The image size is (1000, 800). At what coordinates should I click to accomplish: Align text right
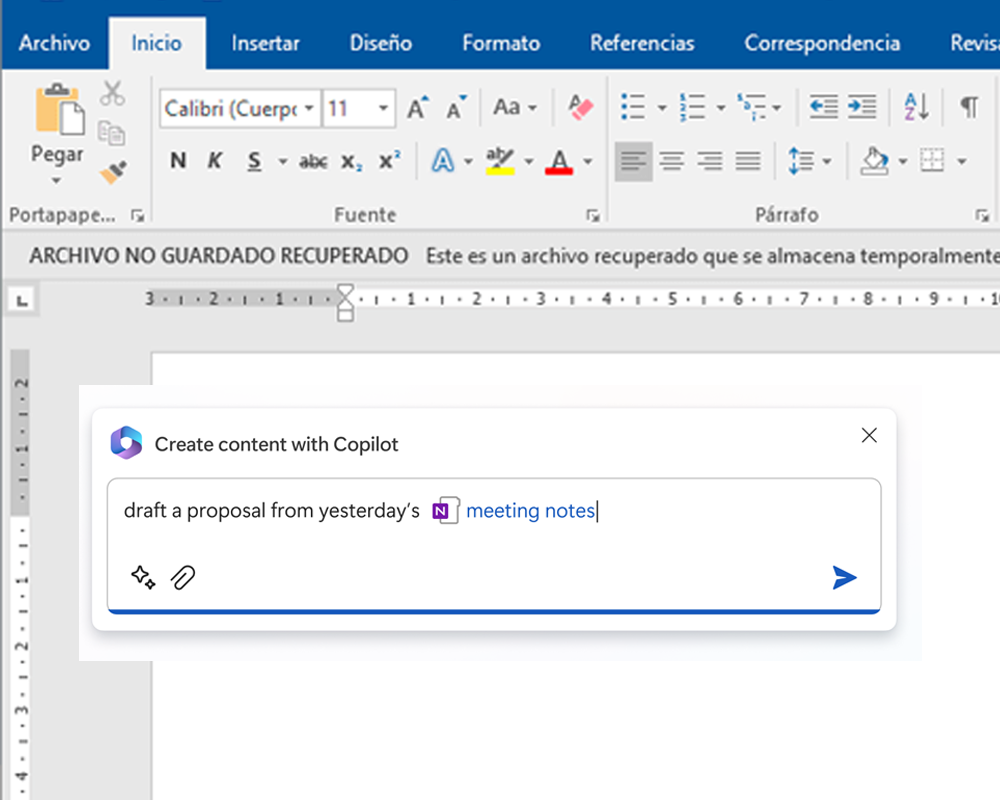coord(710,161)
